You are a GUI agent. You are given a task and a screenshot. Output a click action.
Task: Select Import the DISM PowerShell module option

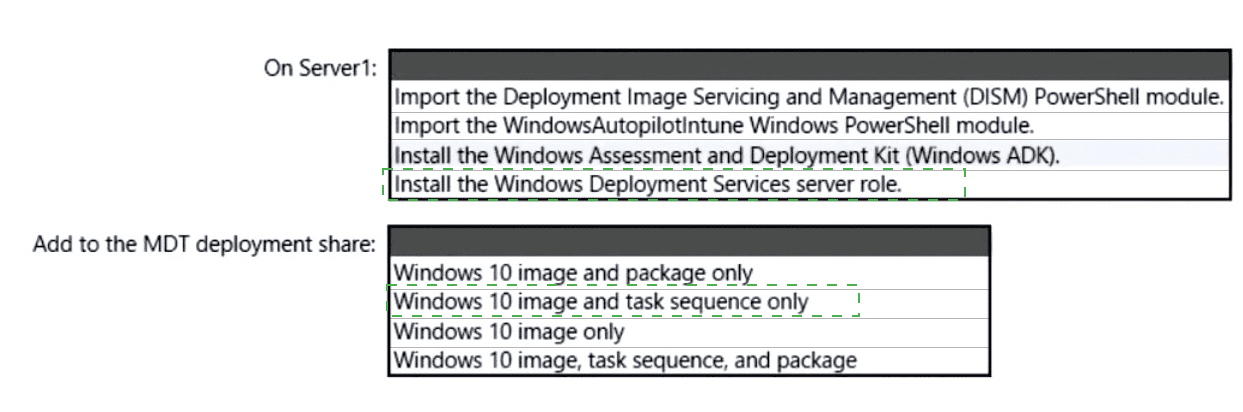[x=809, y=98]
